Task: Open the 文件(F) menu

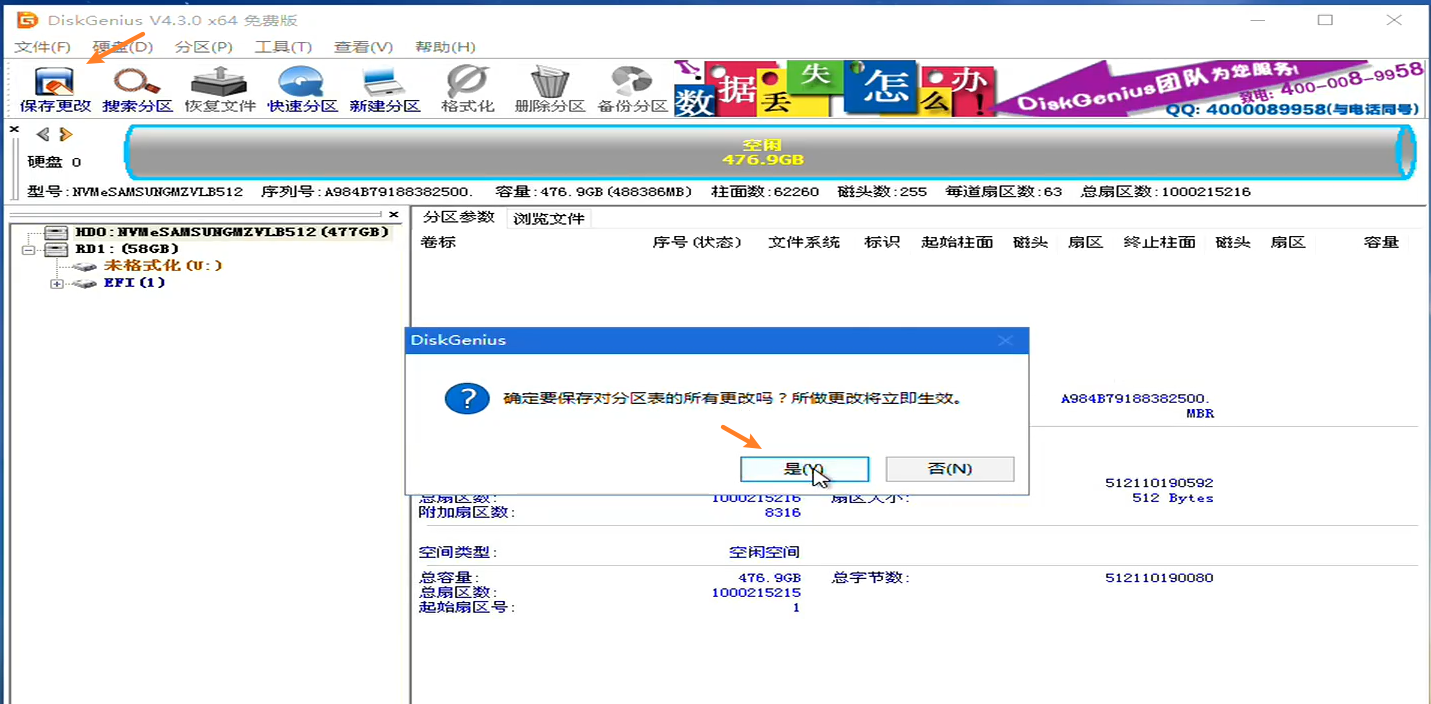Action: tap(42, 47)
